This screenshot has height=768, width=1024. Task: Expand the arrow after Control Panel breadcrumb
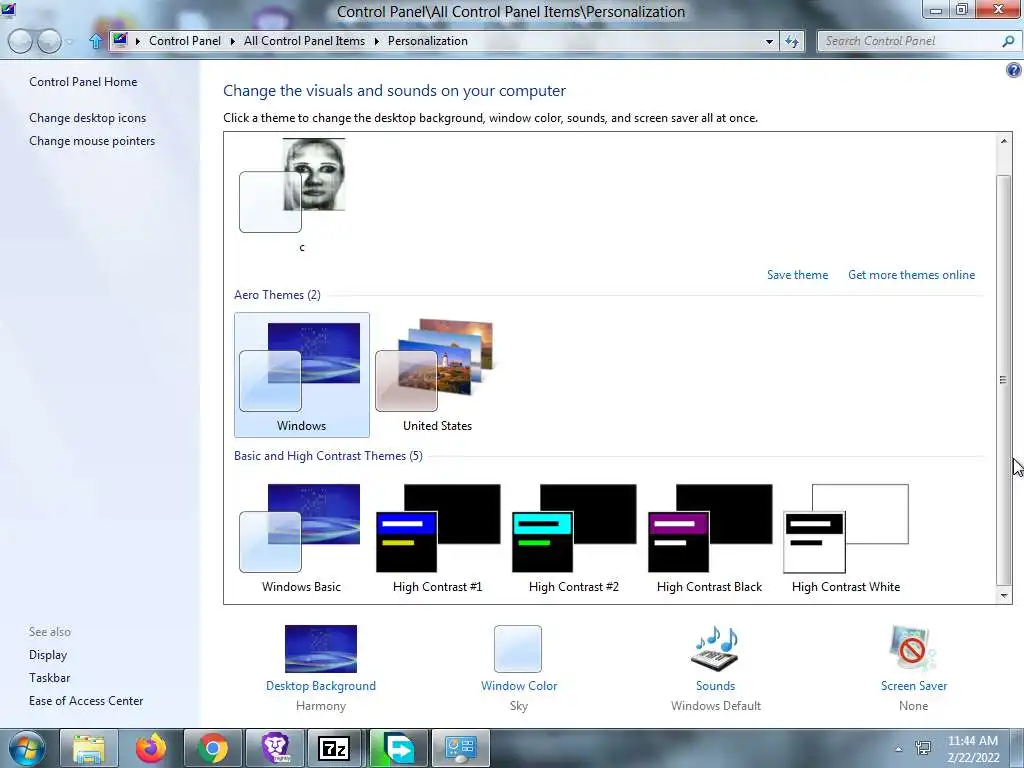point(232,41)
